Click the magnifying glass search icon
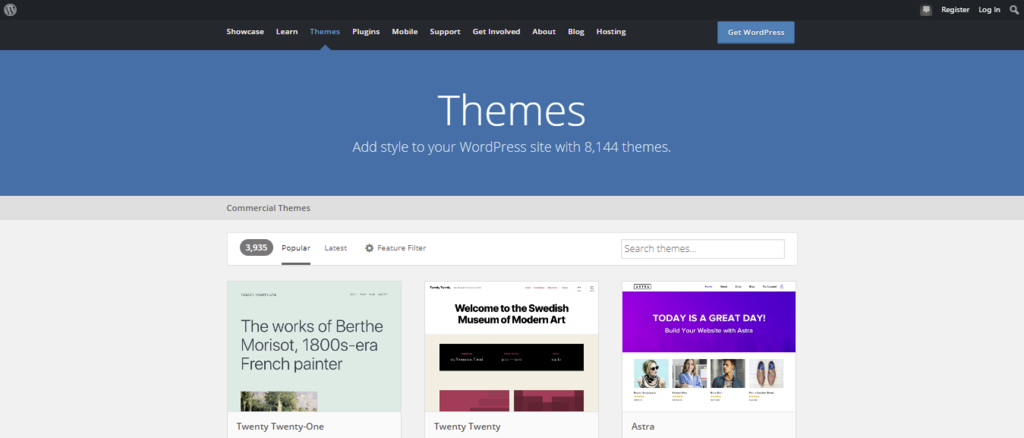The image size is (1024, 438). point(1014,9)
